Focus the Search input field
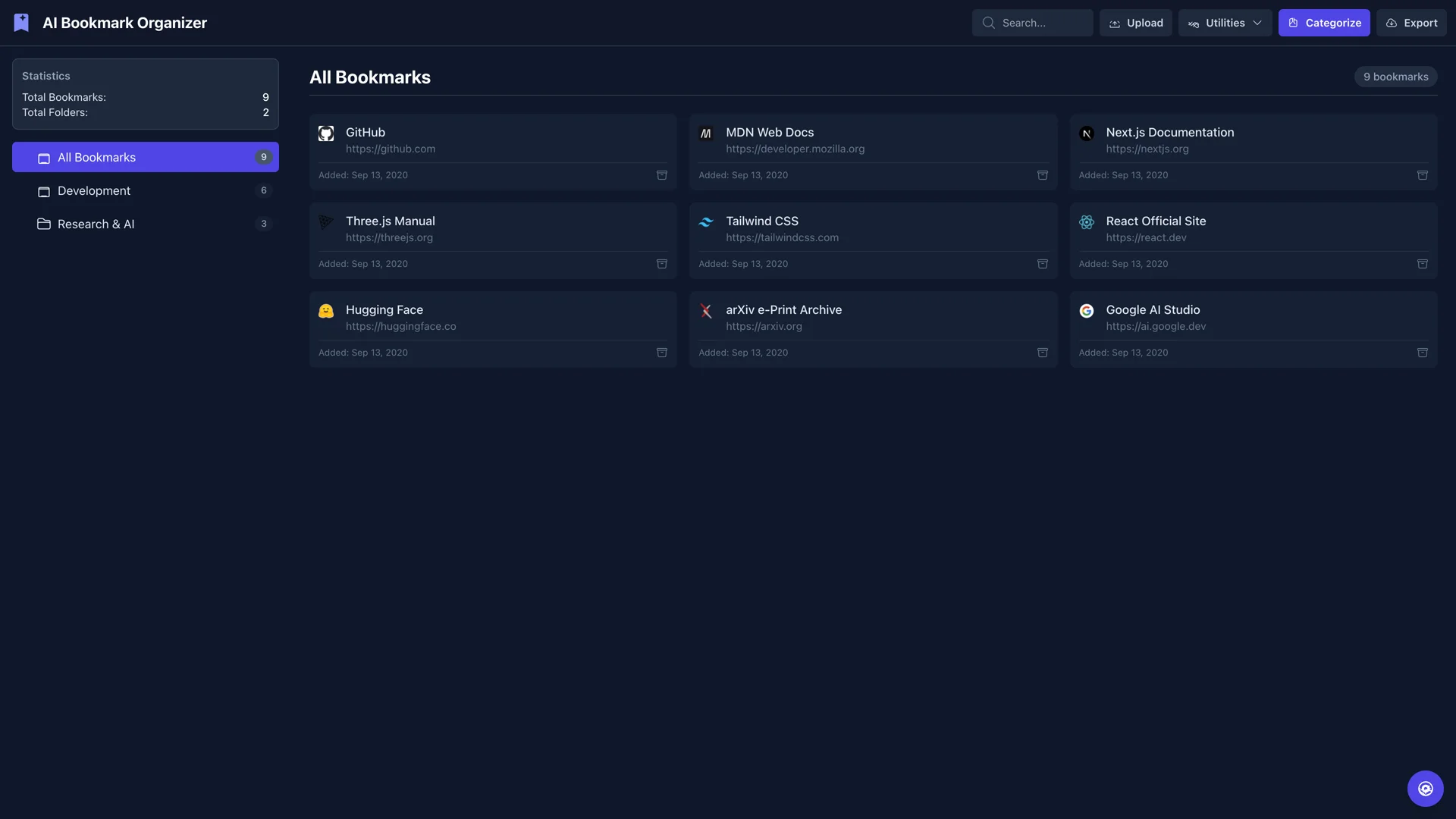 (1033, 23)
